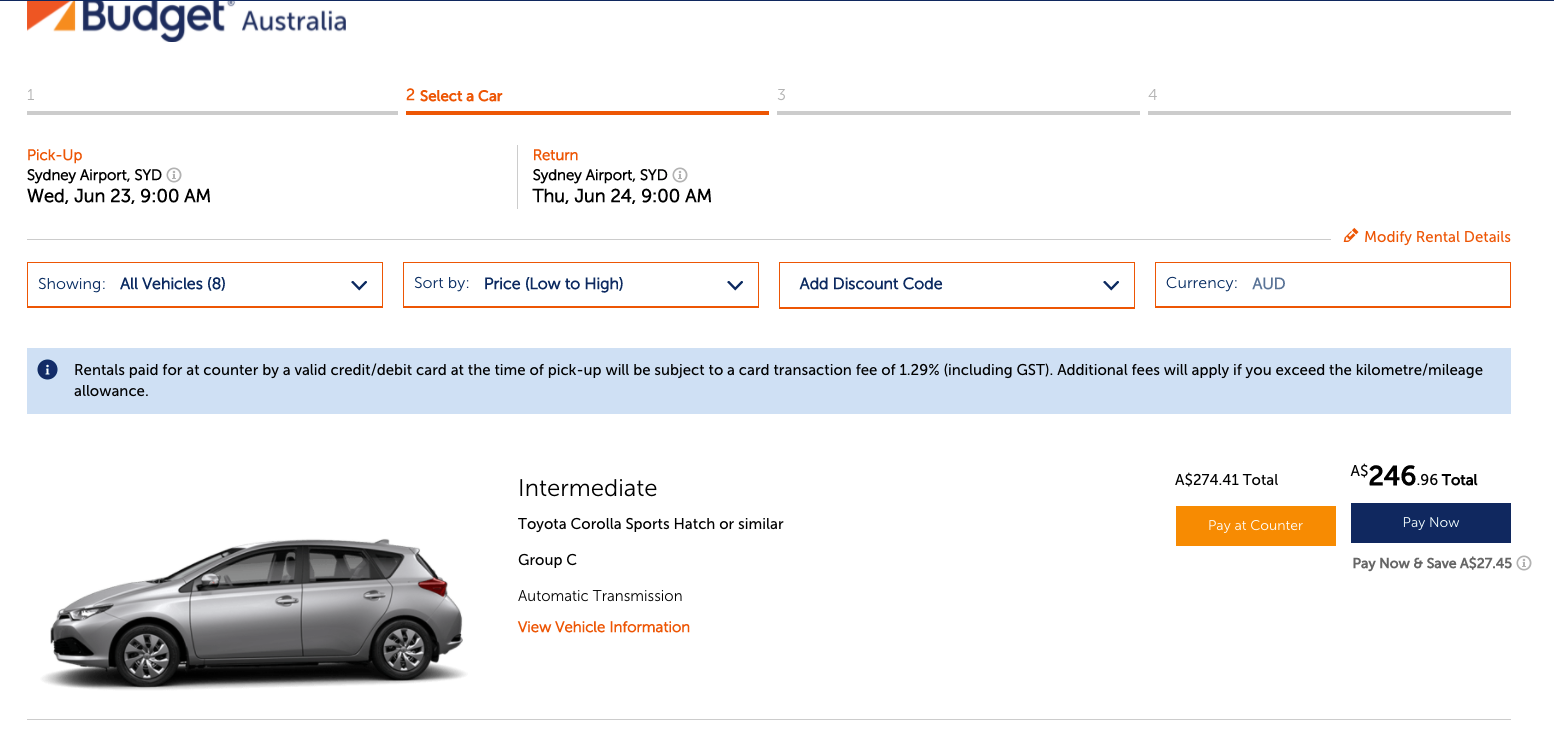1554x735 pixels.
Task: Go to step 4 of the booking progress
Action: pyautogui.click(x=1329, y=100)
